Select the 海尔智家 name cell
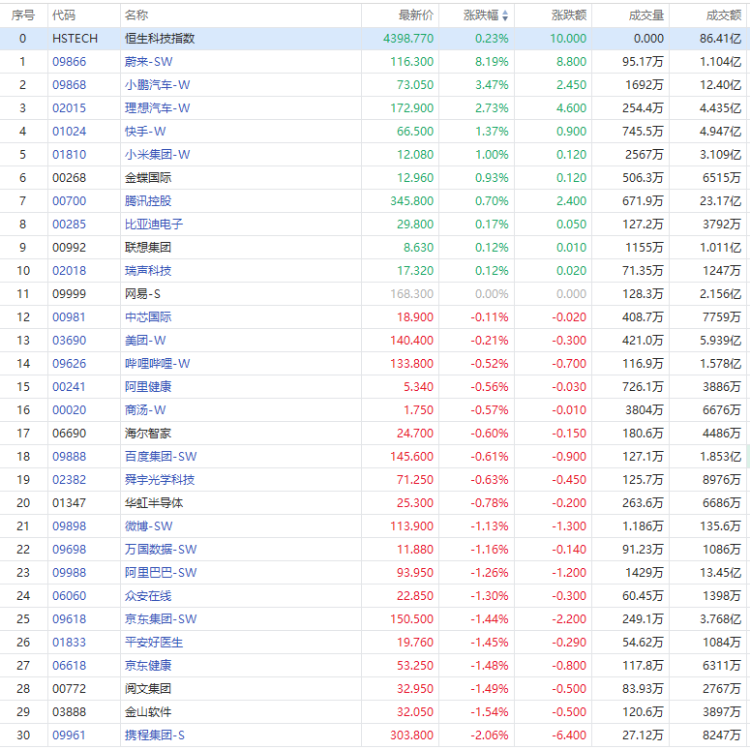The height and width of the screenshot is (750, 750). click(x=148, y=433)
